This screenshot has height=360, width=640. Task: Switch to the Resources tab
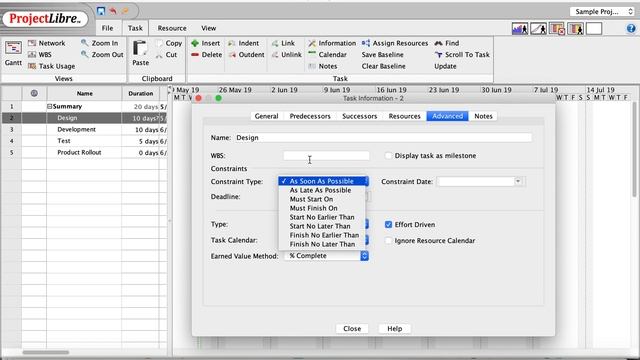coord(404,116)
